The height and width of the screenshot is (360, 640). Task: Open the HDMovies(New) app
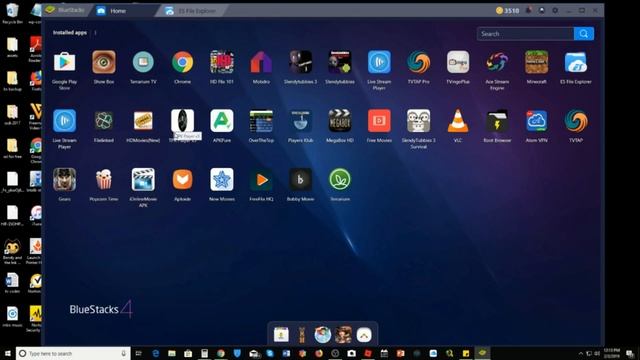tap(143, 121)
